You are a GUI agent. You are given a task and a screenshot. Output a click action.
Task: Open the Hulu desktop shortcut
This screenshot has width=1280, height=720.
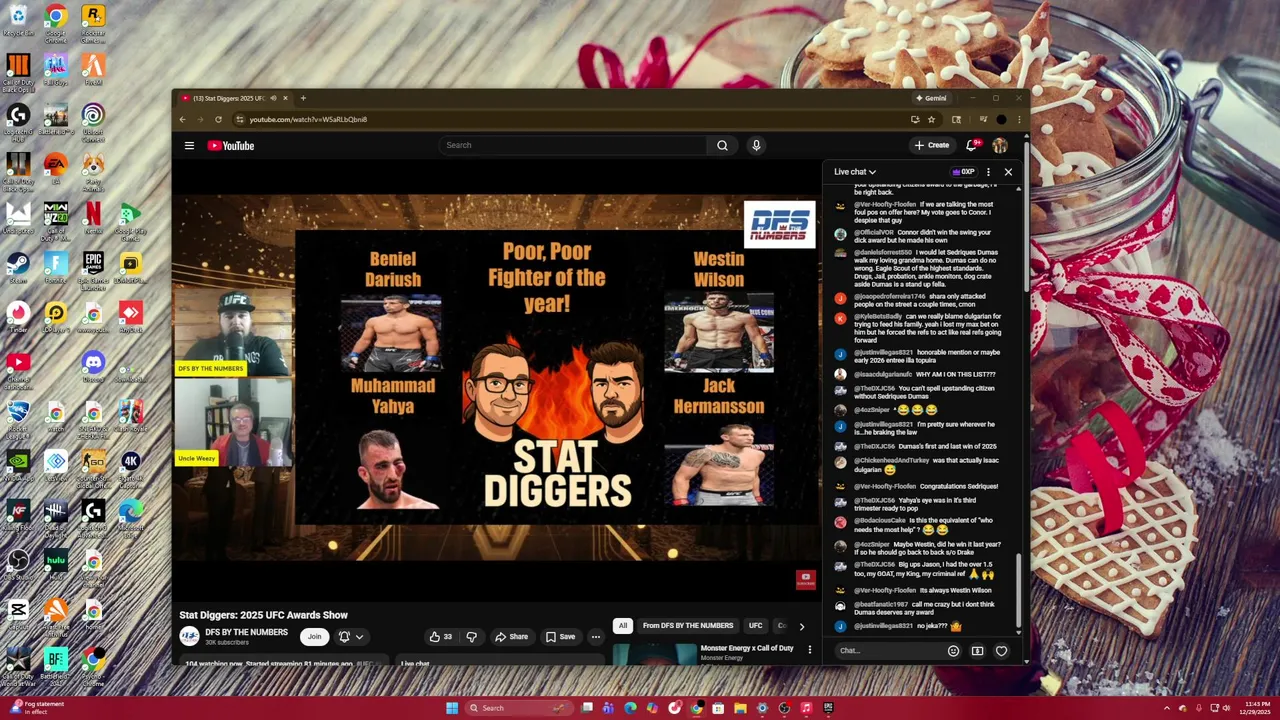[55, 564]
